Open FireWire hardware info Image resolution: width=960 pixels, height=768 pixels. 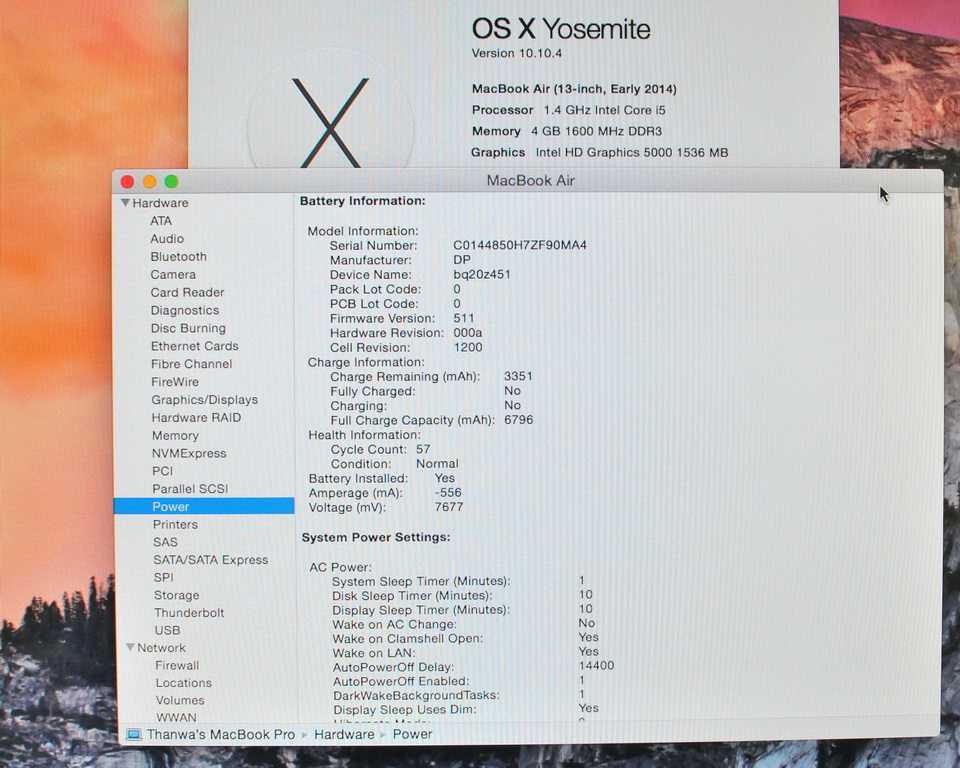point(175,382)
